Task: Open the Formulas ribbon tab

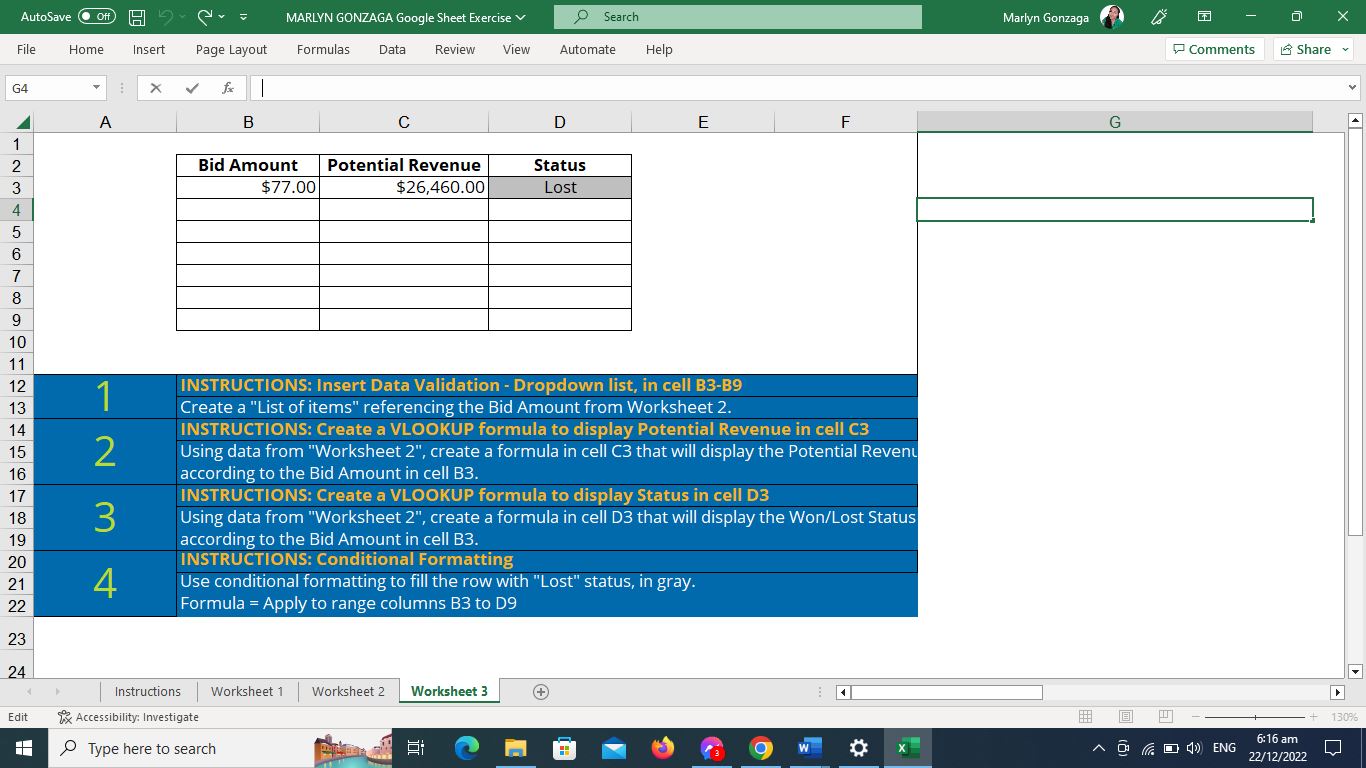Action: click(323, 49)
